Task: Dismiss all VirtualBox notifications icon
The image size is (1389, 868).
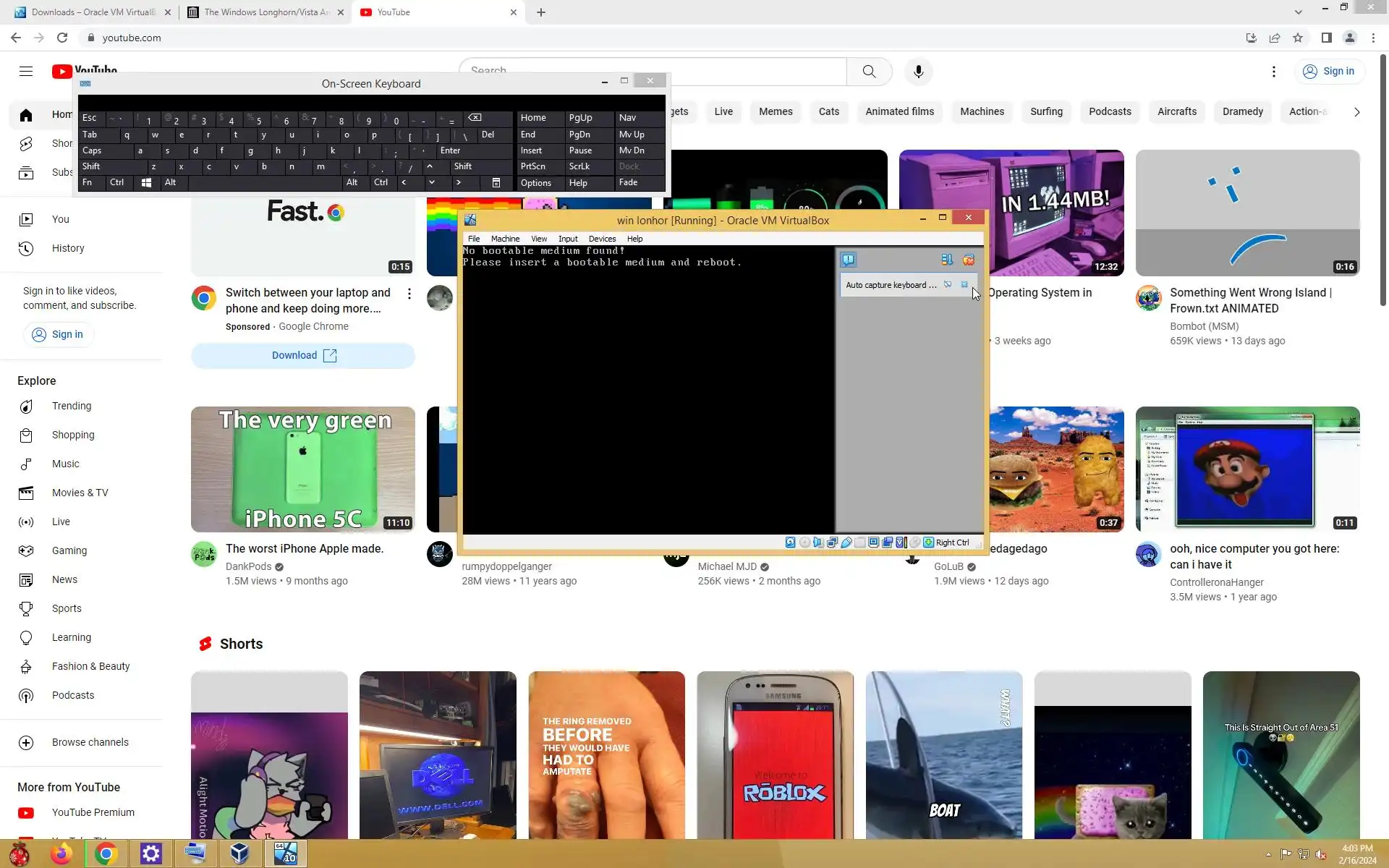Action: pyautogui.click(x=968, y=260)
